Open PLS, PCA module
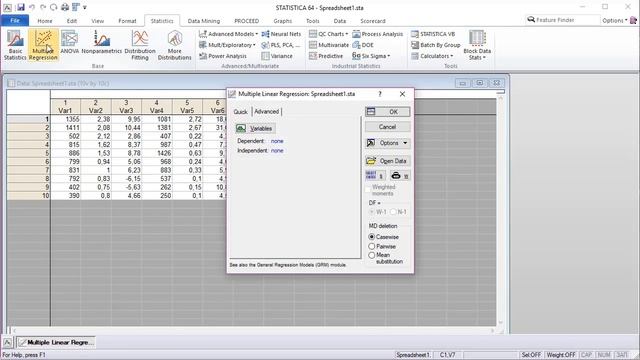Image resolution: width=640 pixels, height=360 pixels. coord(281,45)
